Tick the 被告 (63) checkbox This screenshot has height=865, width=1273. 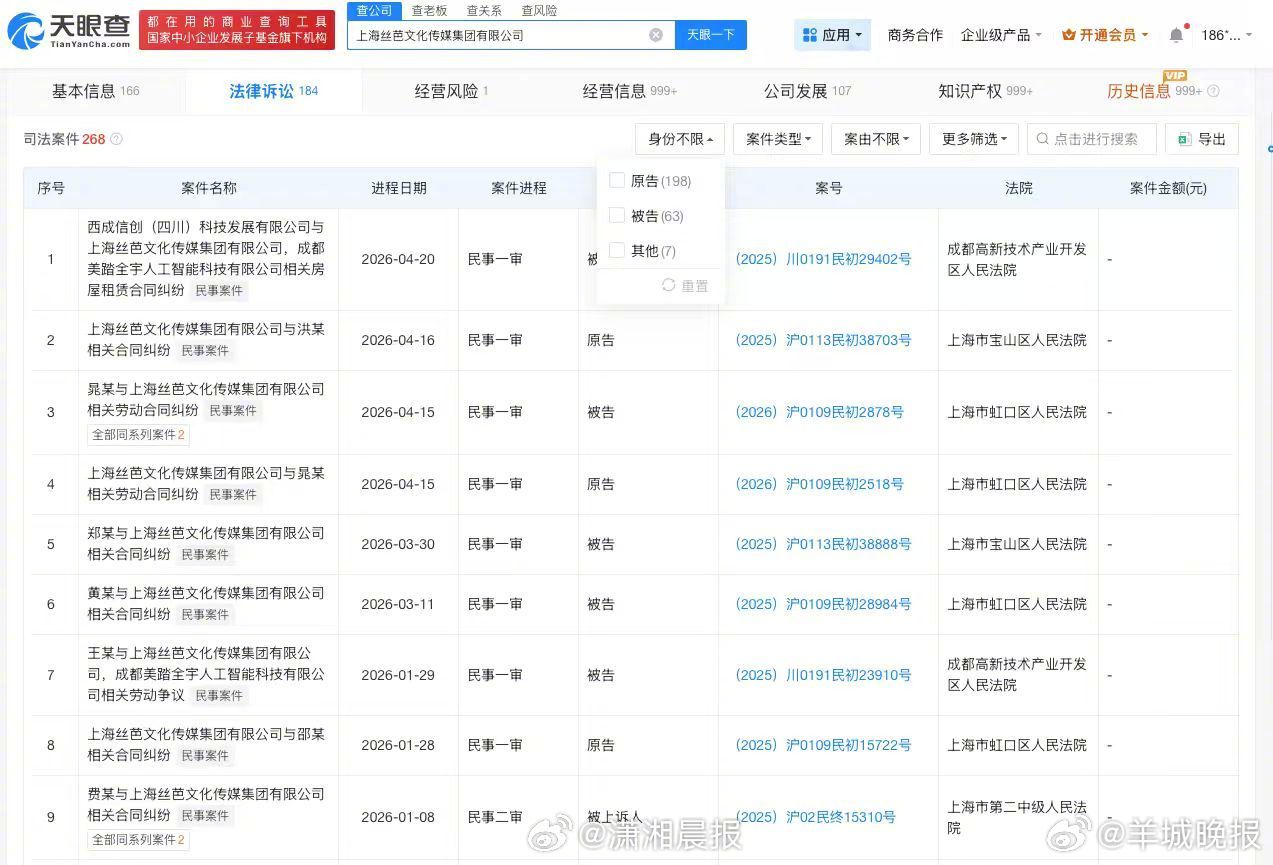point(617,216)
